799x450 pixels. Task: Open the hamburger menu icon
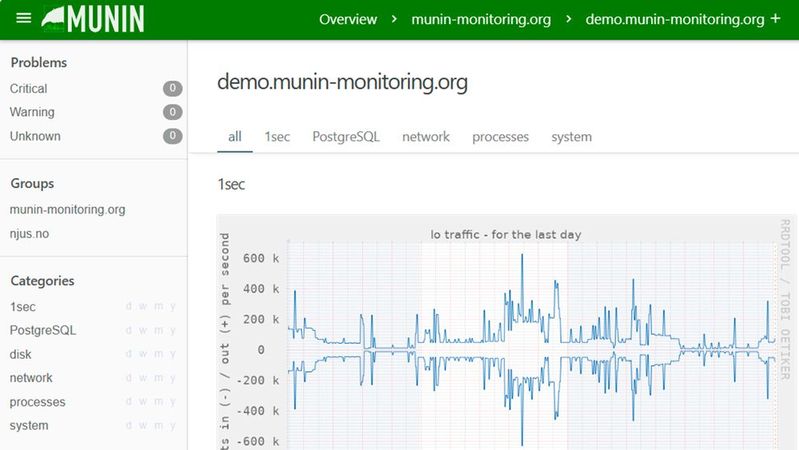click(24, 19)
